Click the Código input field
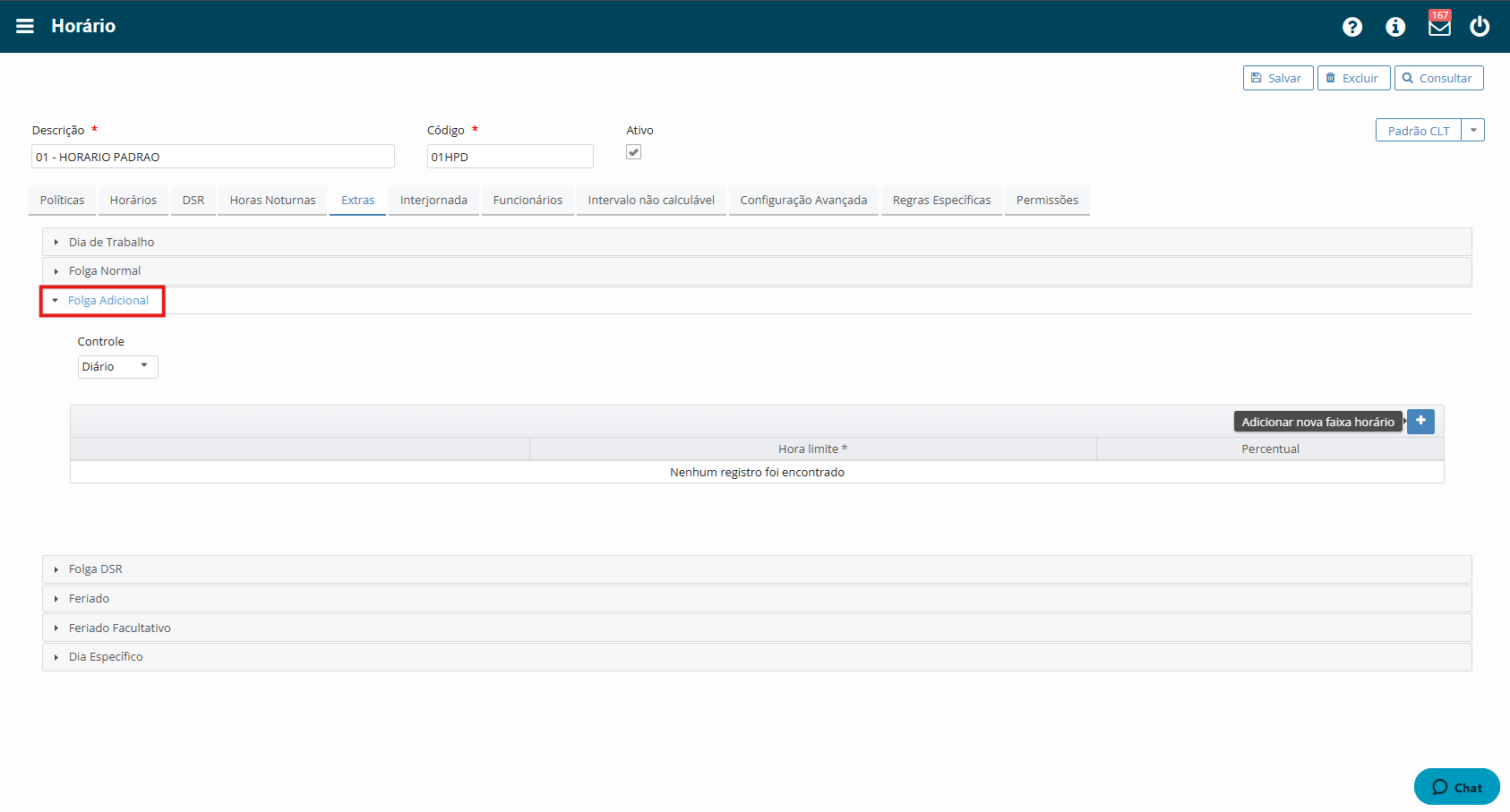 click(510, 157)
